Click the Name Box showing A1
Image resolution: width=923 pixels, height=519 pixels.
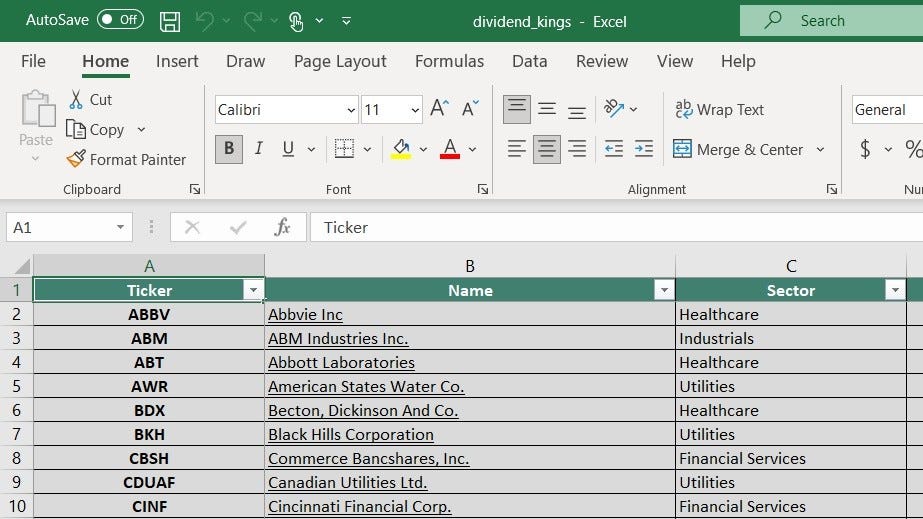click(x=69, y=227)
